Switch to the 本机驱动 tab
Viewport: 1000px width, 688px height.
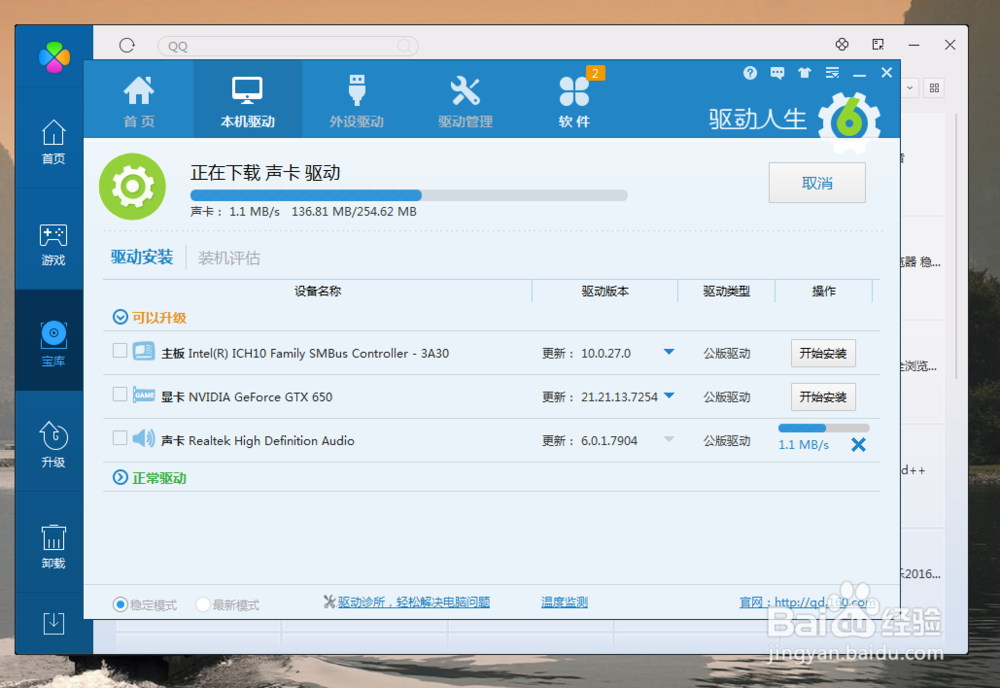point(248,98)
